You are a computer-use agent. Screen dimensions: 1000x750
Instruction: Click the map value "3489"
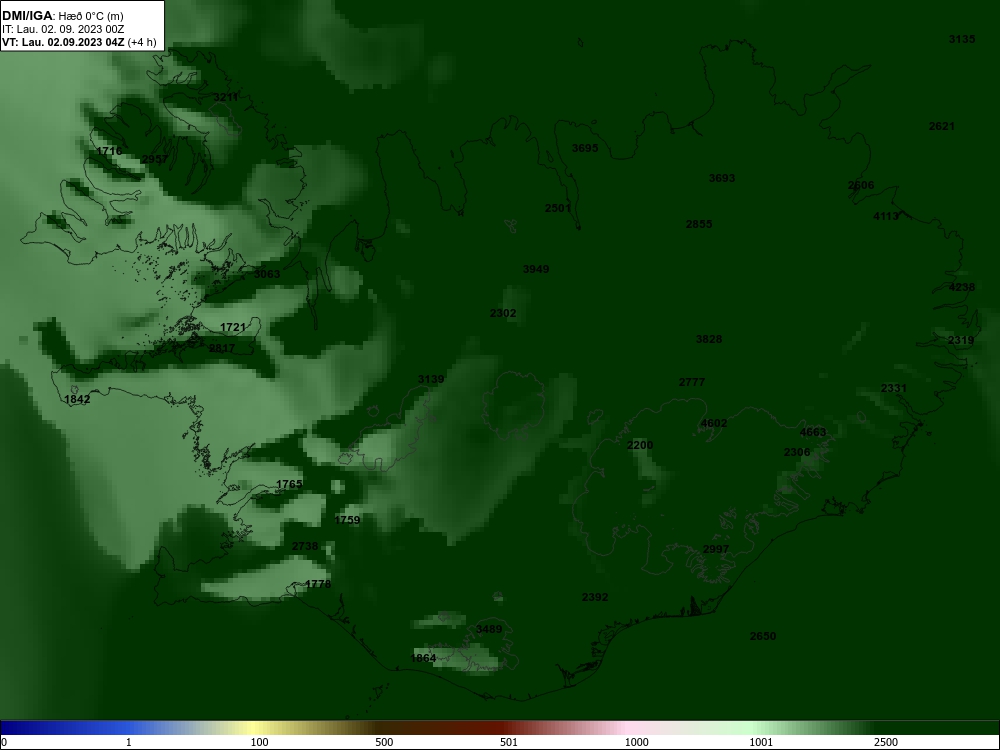pos(489,629)
